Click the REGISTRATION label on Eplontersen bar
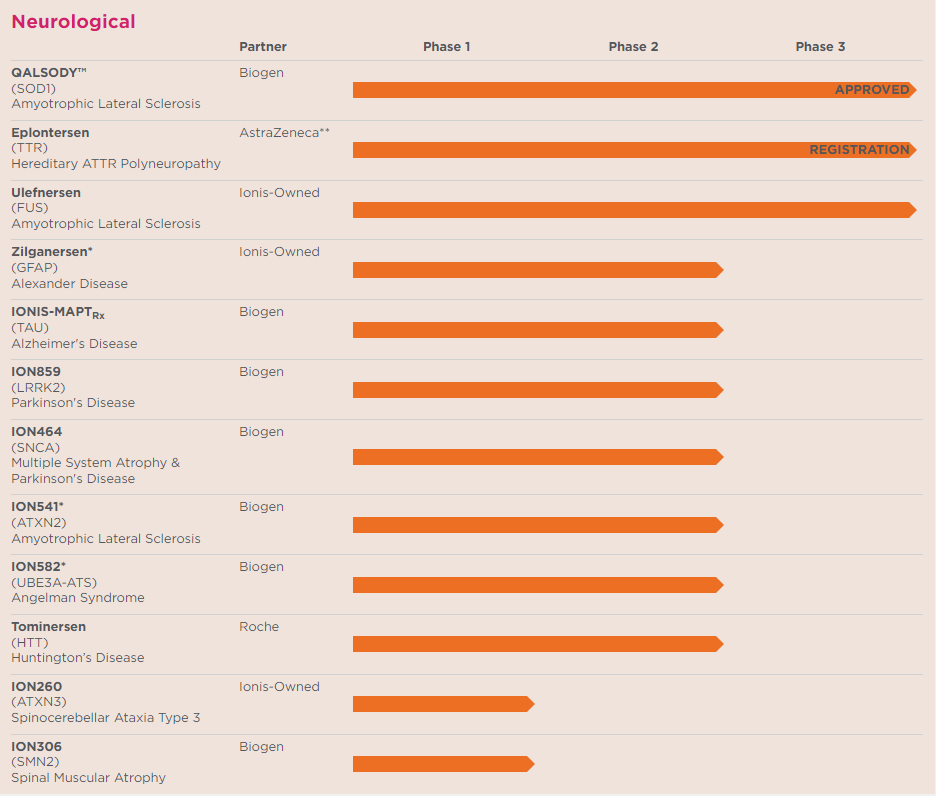 pos(859,150)
